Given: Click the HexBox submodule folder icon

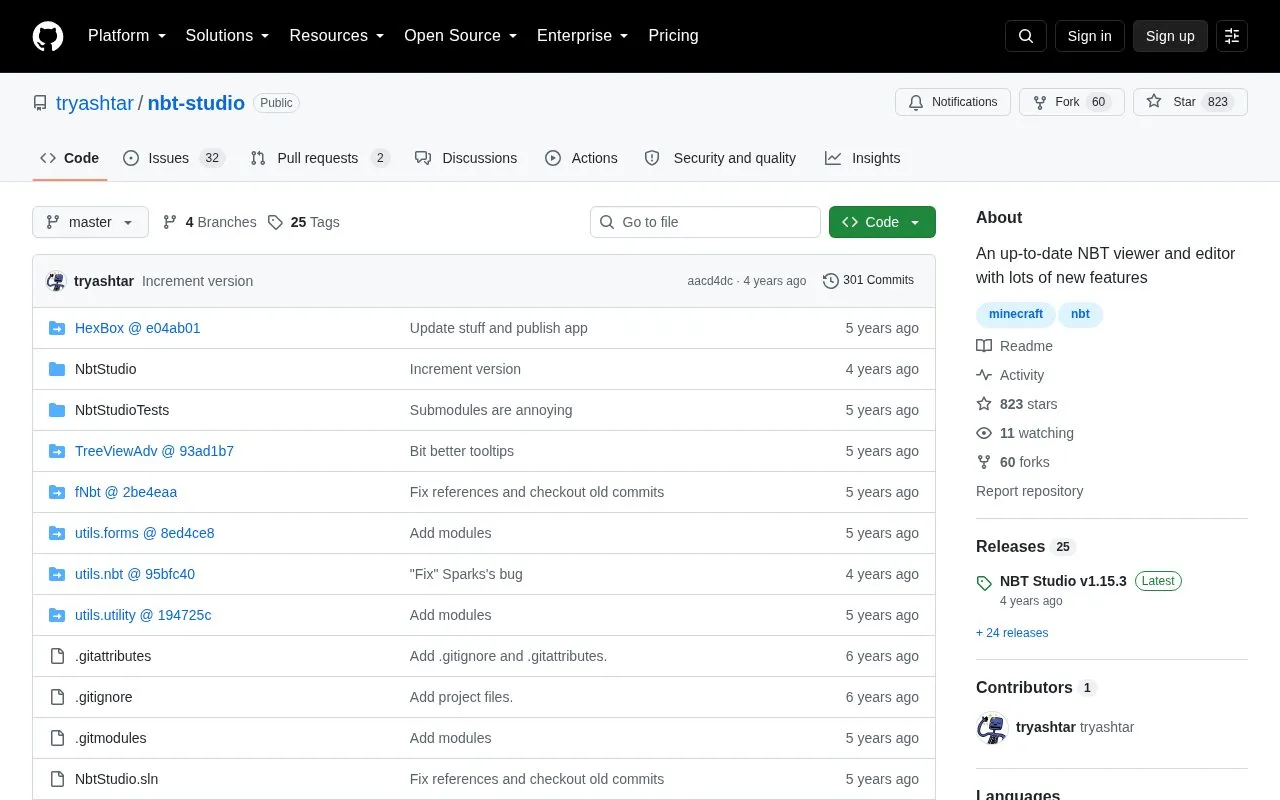Looking at the screenshot, I should click(x=57, y=328).
